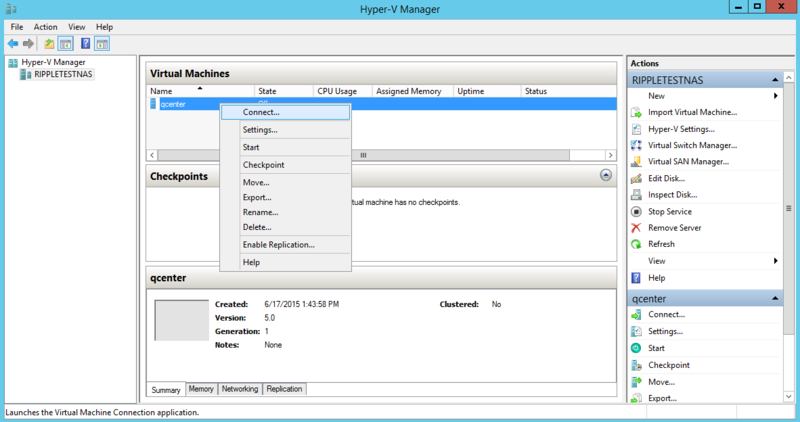Collapse the Checkpoints panel with round chevron
This screenshot has height=422, width=800.
[x=606, y=176]
